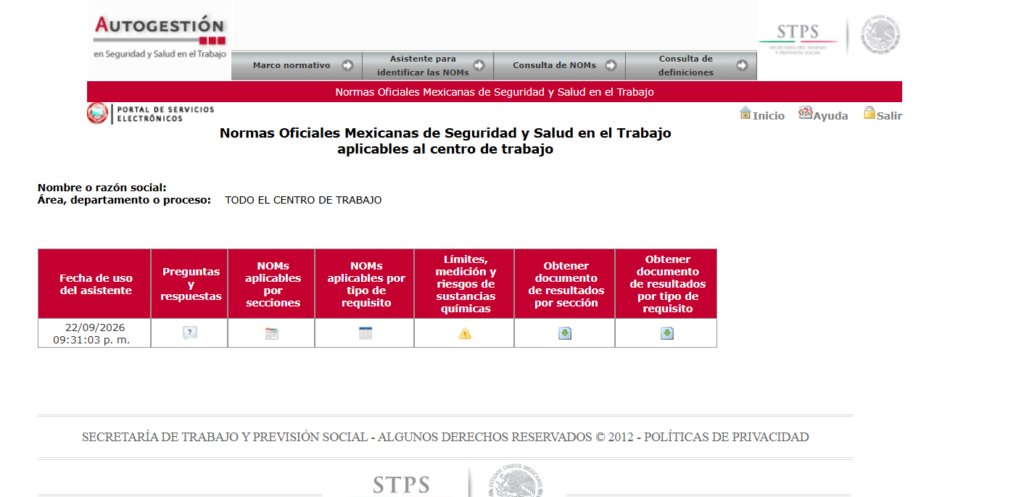Click the Área, departamento o proceso label
The image size is (1024, 497).
point(124,200)
